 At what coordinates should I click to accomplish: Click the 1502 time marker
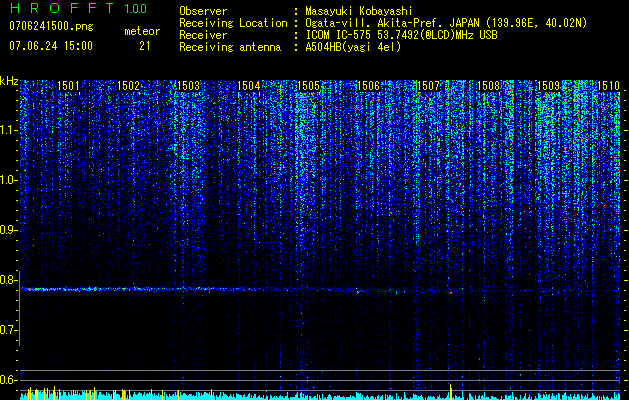tap(128, 85)
